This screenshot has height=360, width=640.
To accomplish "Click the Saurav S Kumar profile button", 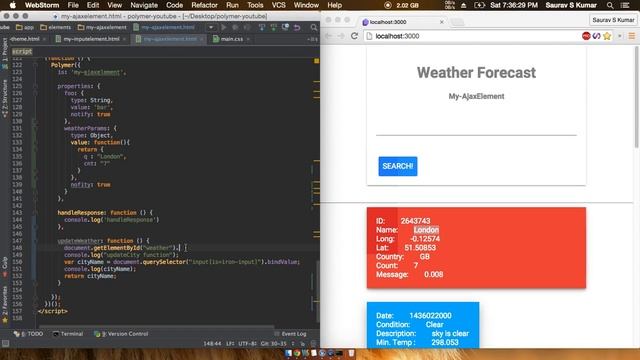I will click(613, 20).
